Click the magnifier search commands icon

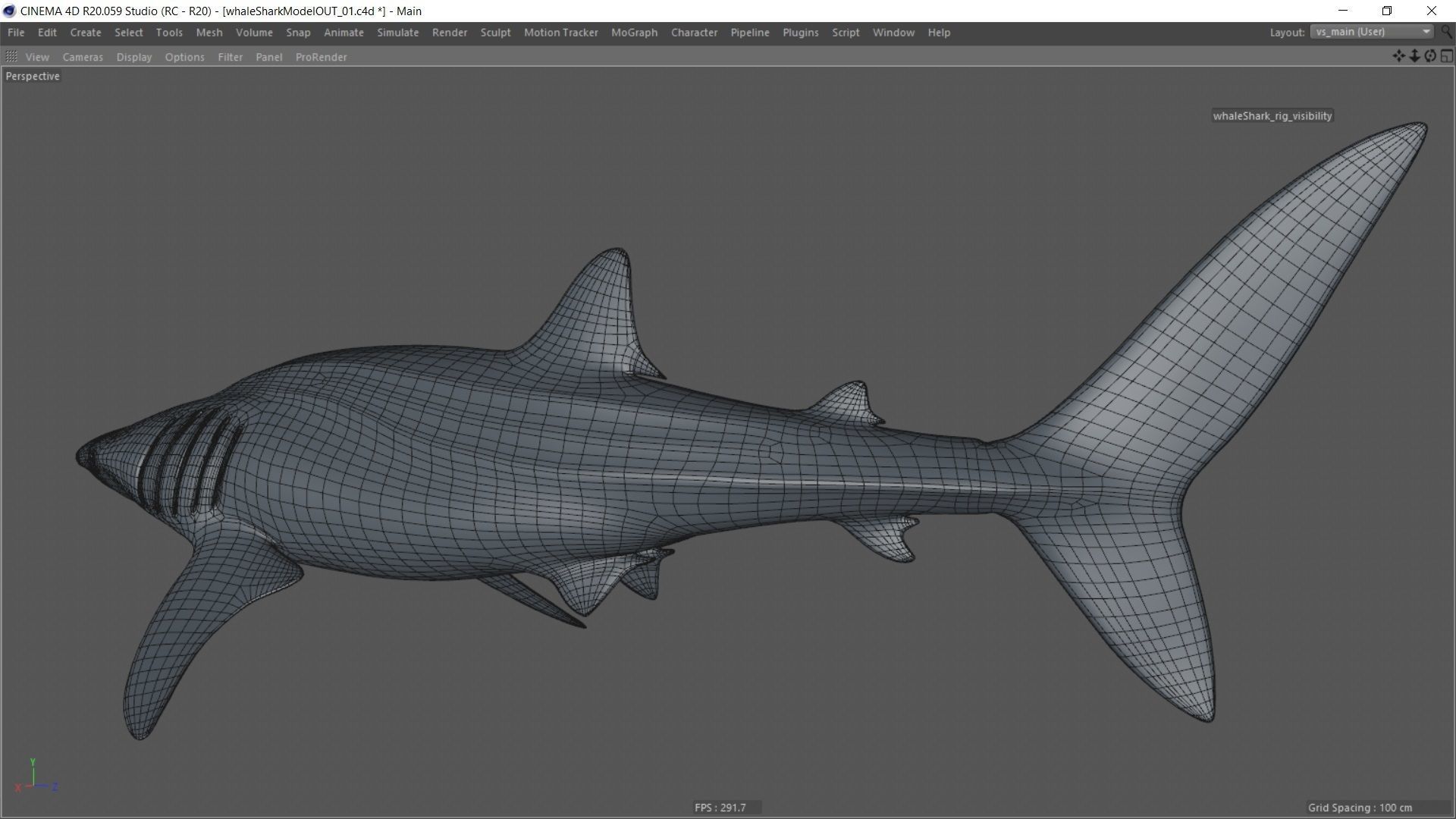coord(1447,32)
